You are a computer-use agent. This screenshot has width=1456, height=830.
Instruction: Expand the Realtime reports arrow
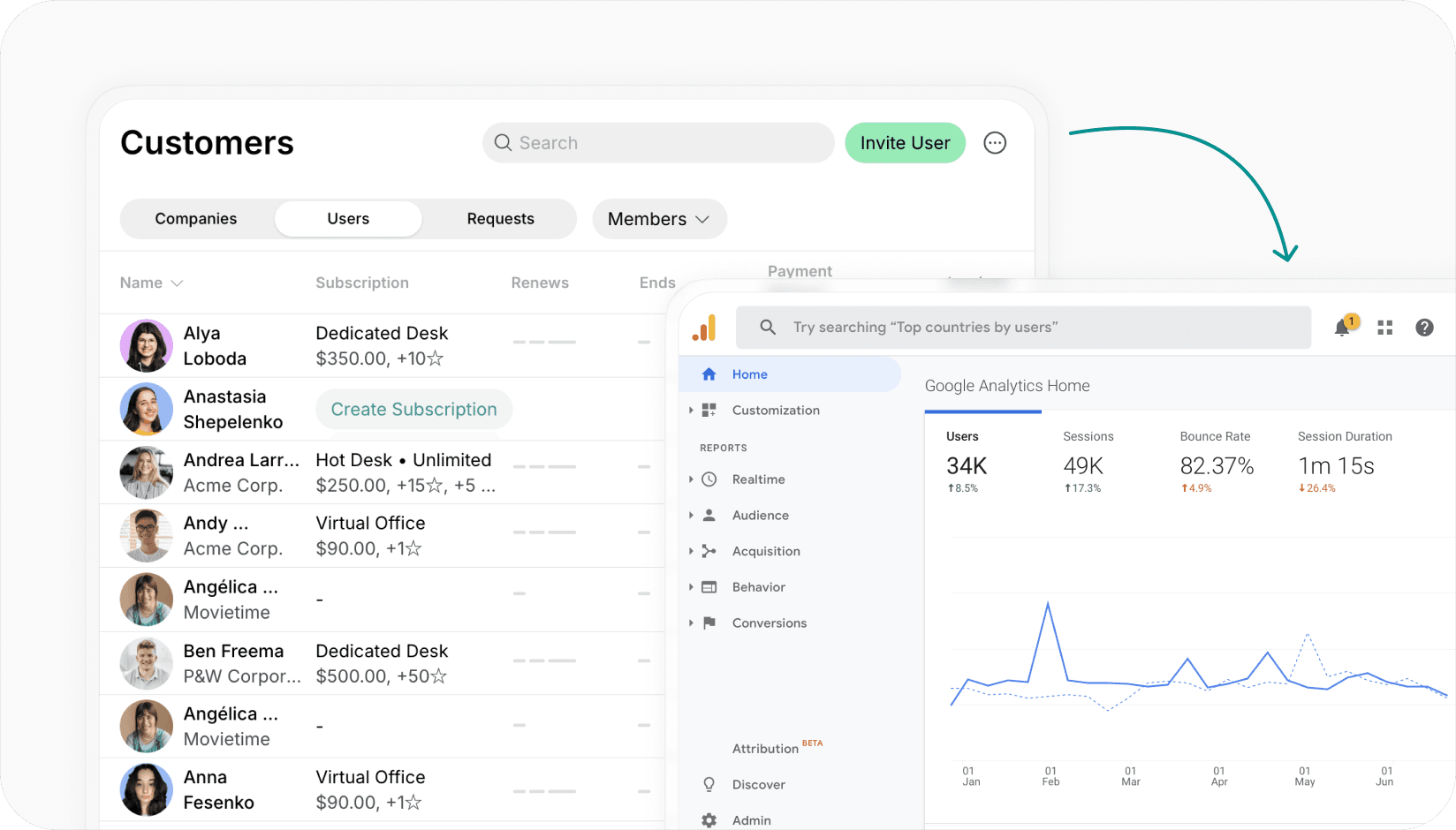point(691,479)
